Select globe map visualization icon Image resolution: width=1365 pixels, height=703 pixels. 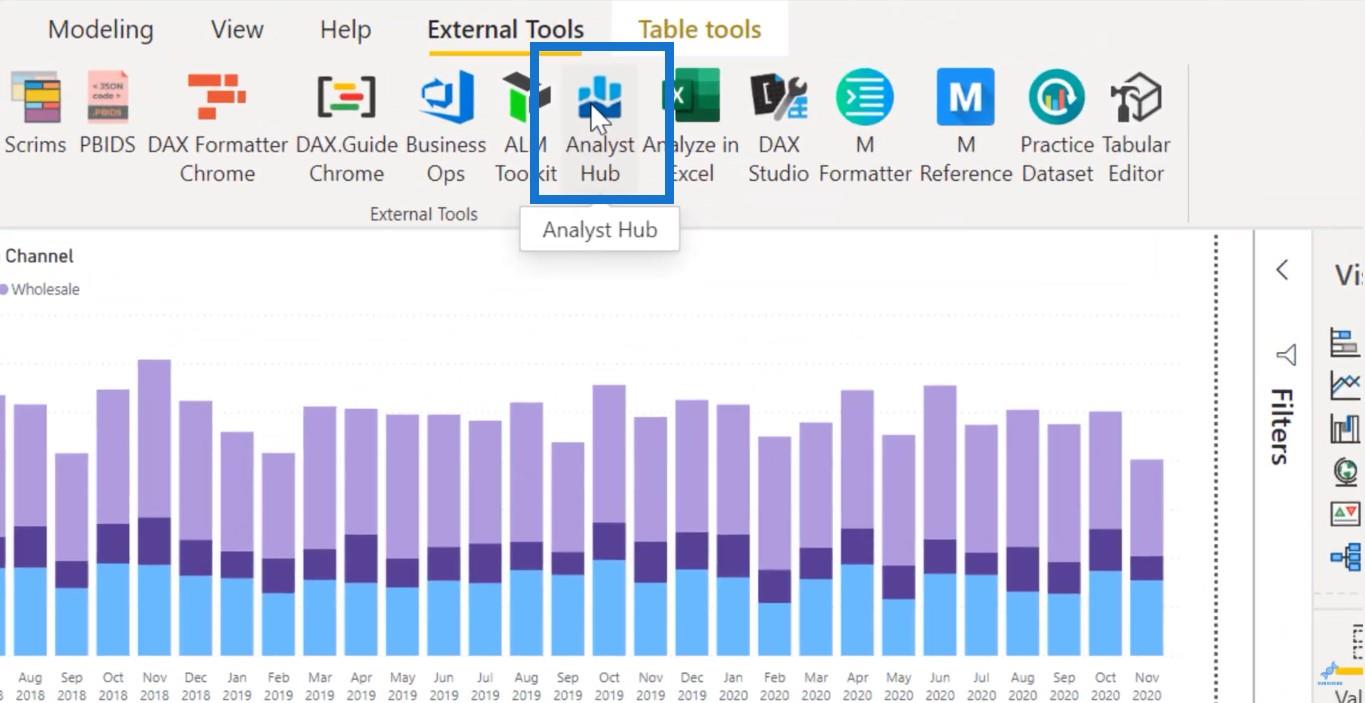[x=1345, y=471]
